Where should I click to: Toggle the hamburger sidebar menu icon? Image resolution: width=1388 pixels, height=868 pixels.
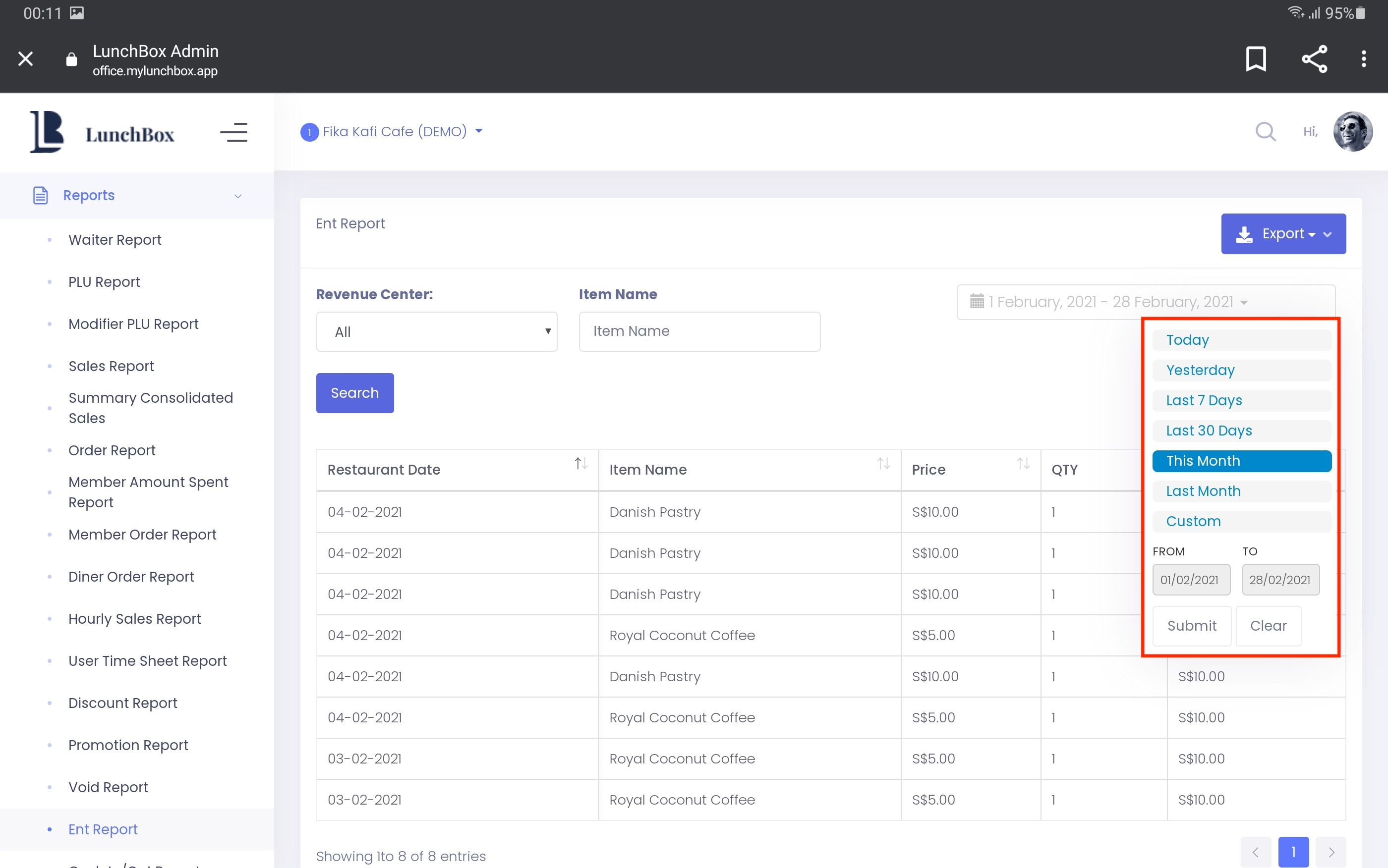point(233,133)
